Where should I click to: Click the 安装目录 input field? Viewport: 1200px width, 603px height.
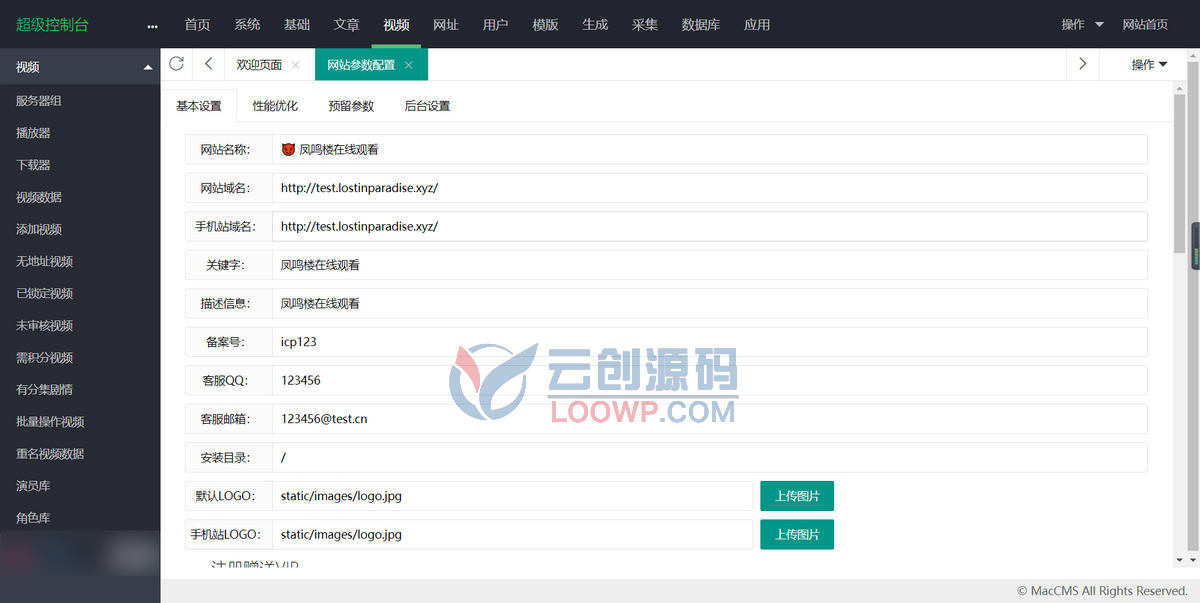tap(709, 457)
